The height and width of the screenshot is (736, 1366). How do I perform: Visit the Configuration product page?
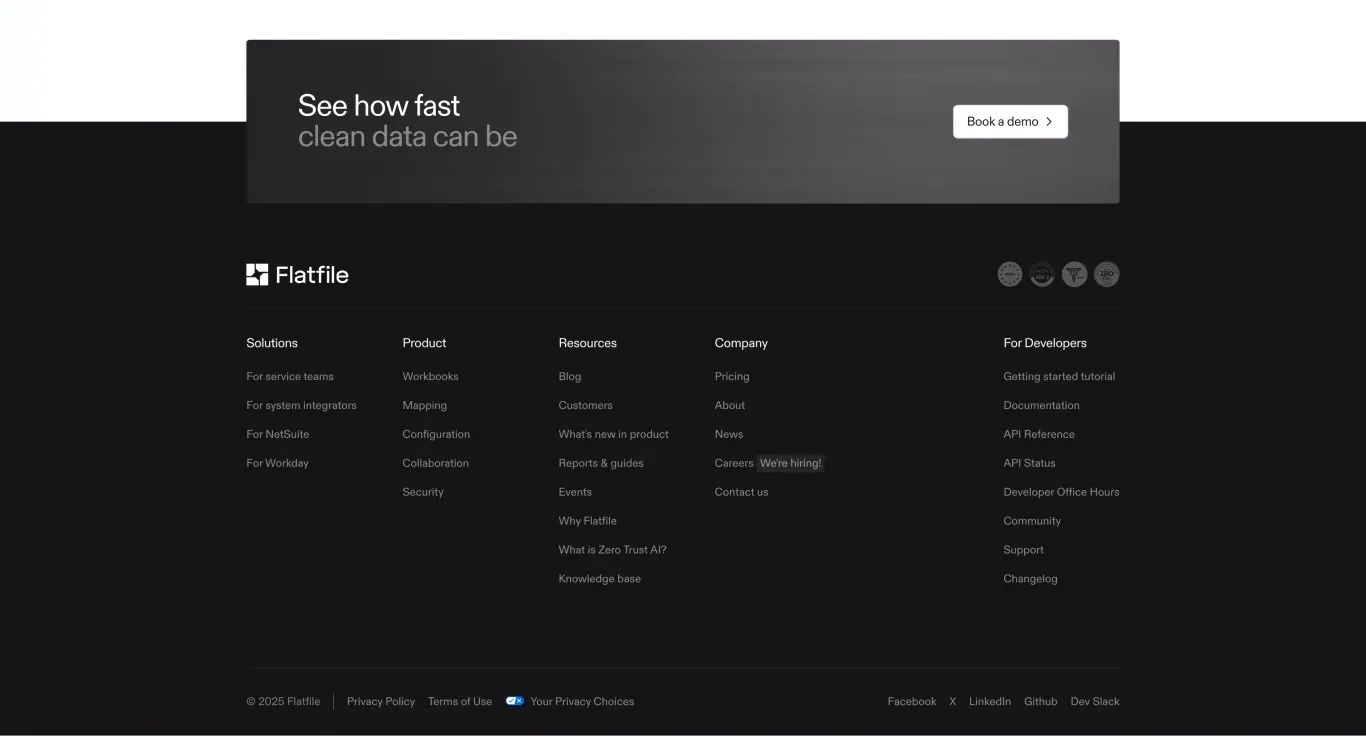[436, 435]
